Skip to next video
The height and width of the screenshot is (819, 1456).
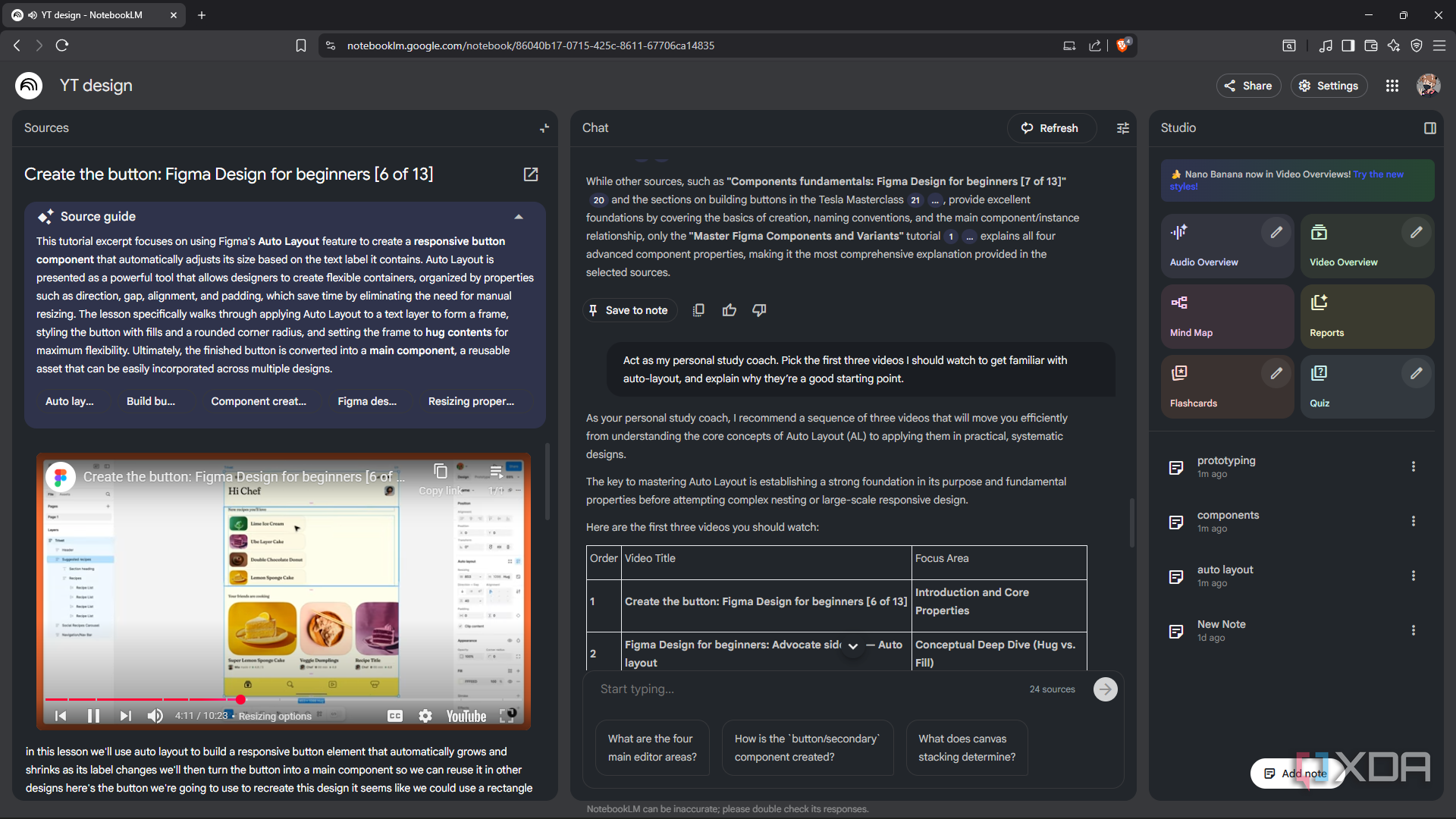[125, 716]
